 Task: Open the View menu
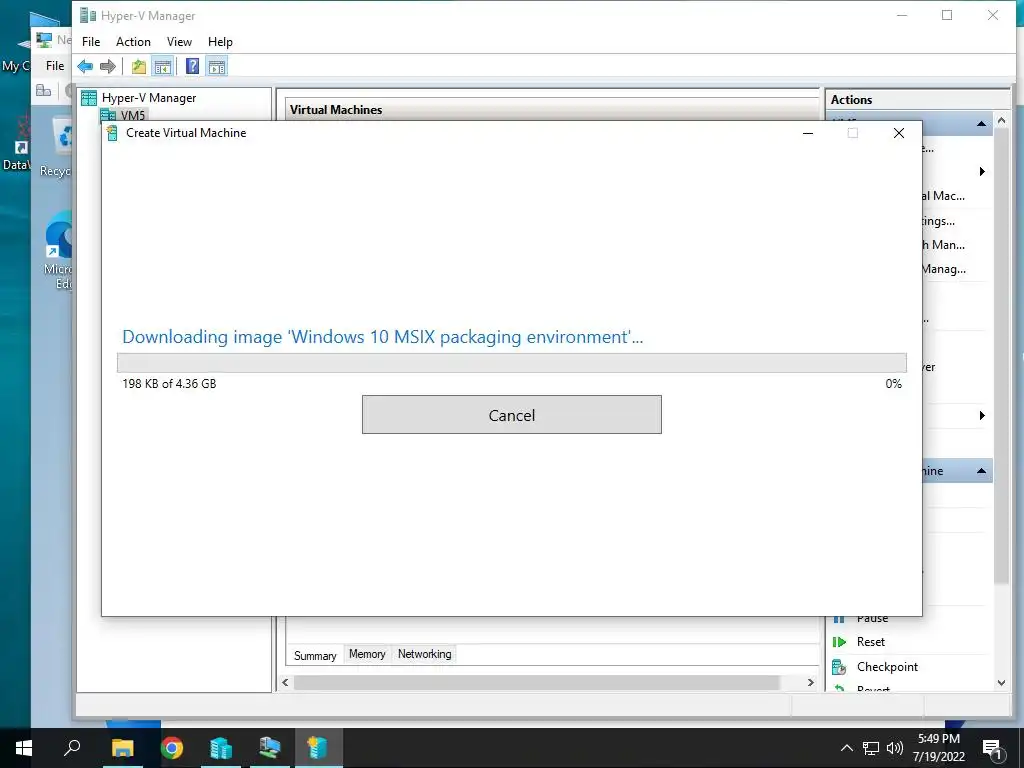pyautogui.click(x=179, y=42)
